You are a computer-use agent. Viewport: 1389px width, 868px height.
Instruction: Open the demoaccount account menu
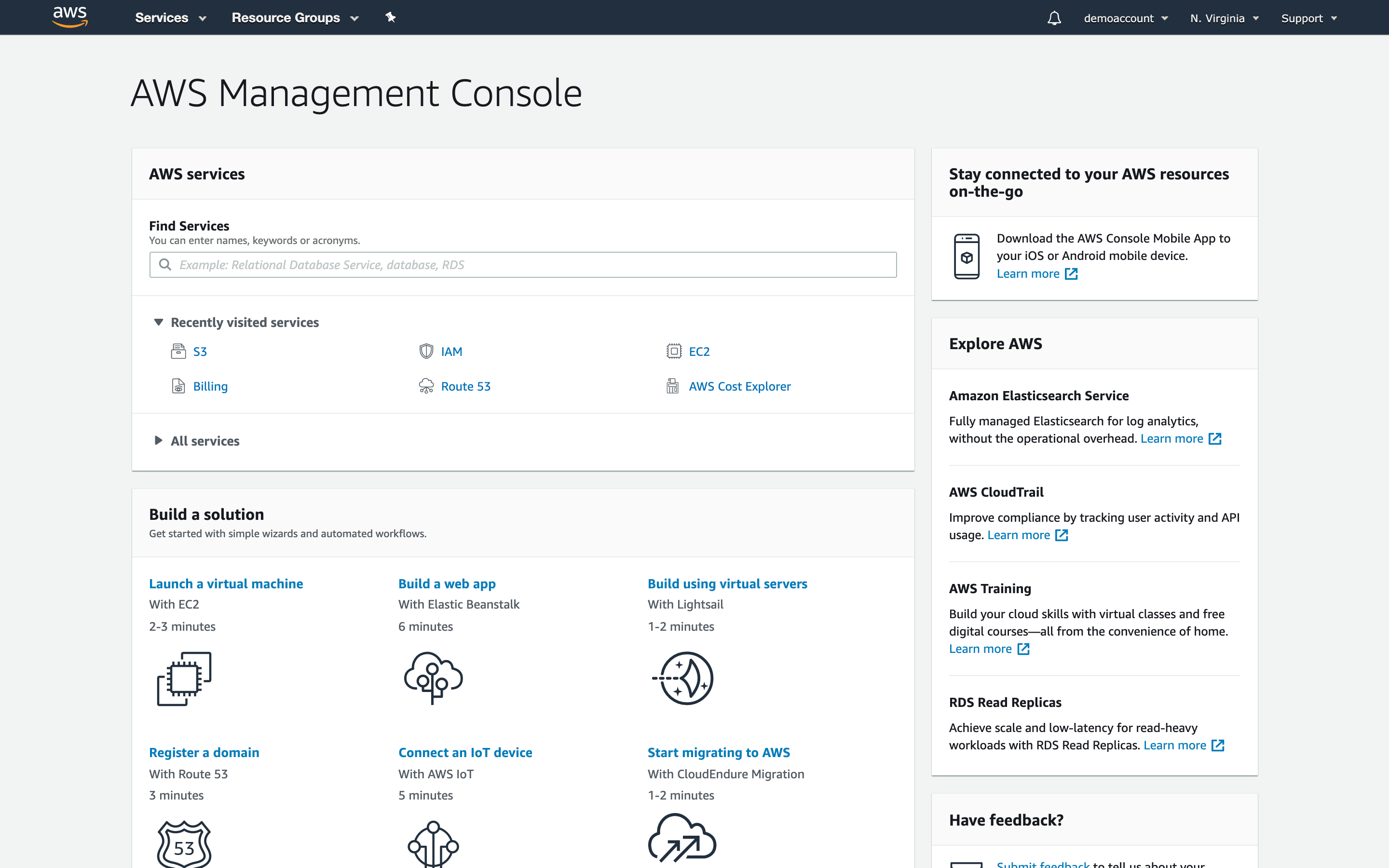(x=1126, y=18)
